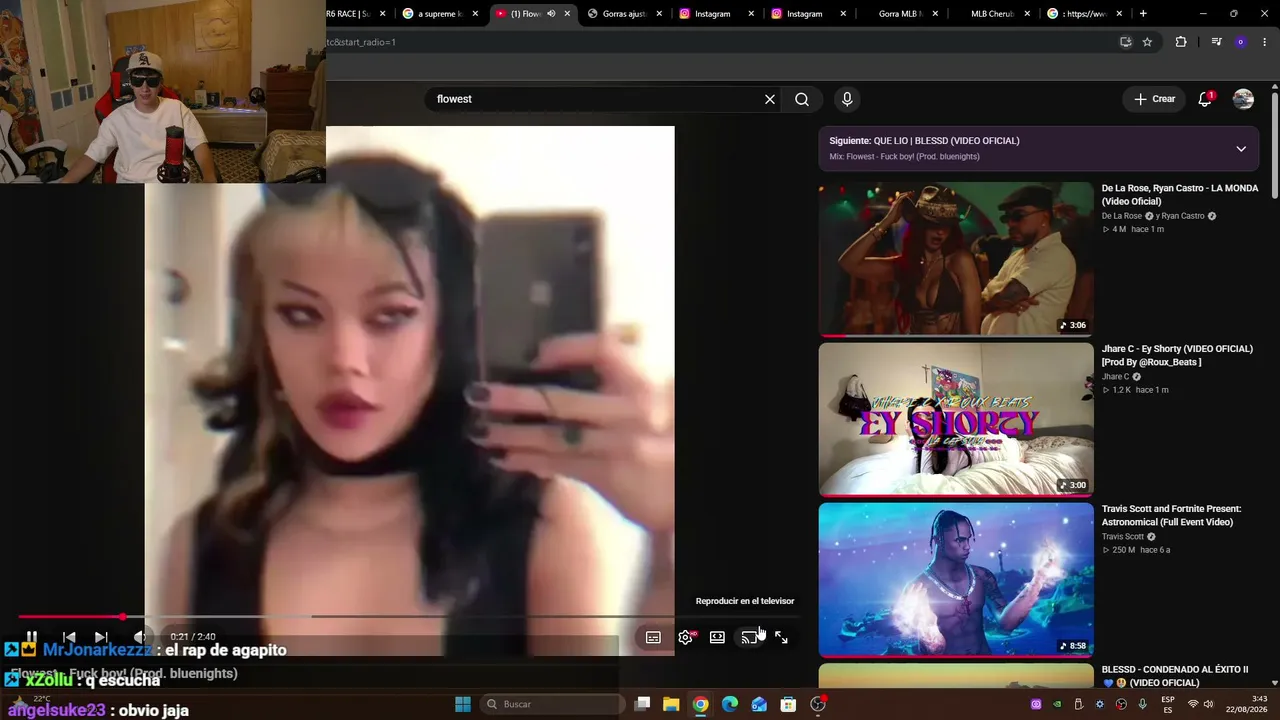Viewport: 1280px width, 720px height.
Task: Open the system tray volume control
Action: pyautogui.click(x=1208, y=704)
